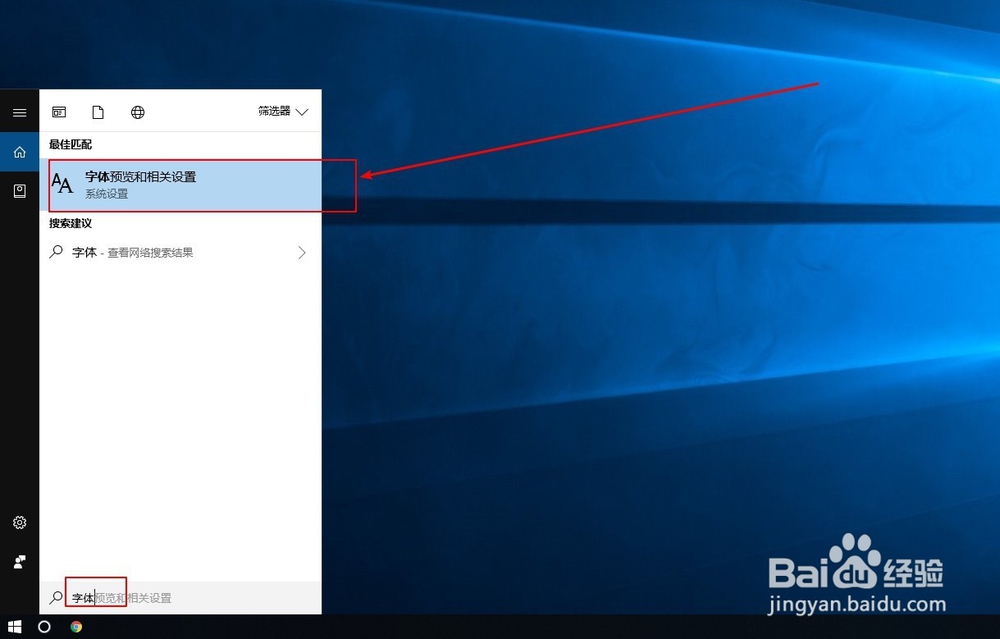Image resolution: width=1000 pixels, height=639 pixels.
Task: Click the AA font icon in best match
Action: [62, 184]
